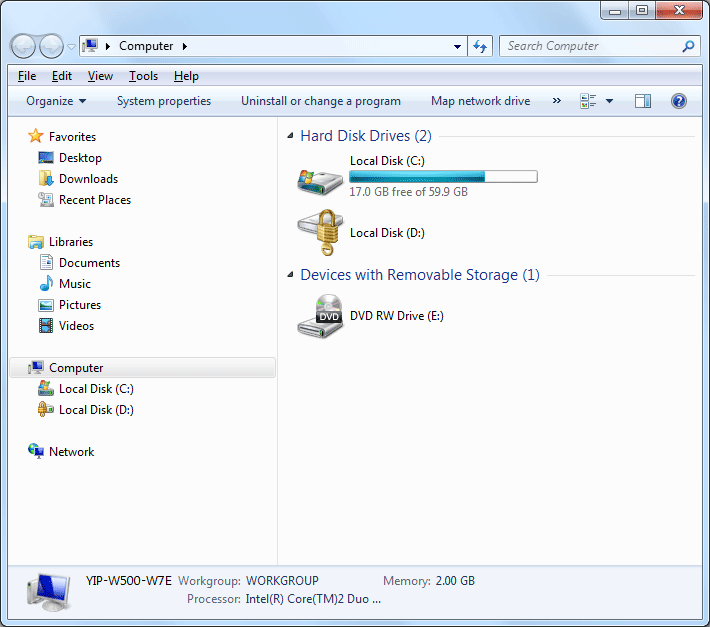Click the Favorites star icon
The height and width of the screenshot is (627, 710).
pyautogui.click(x=36, y=136)
